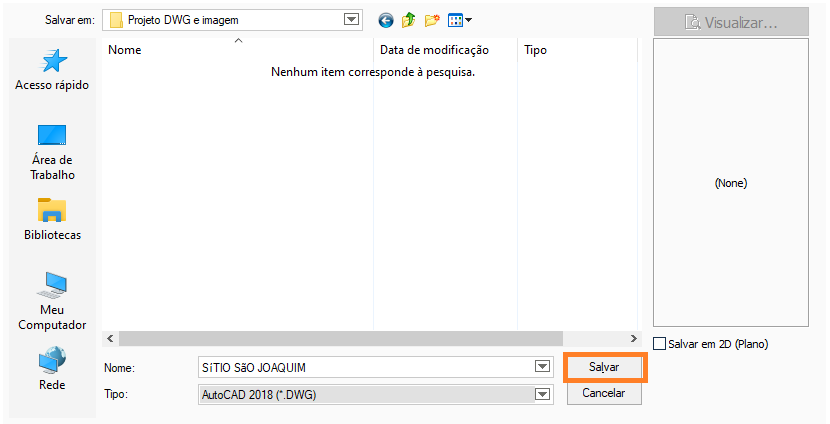This screenshot has width=830, height=424.
Task: Click the horizontal scrollbar right arrow
Action: 632,339
